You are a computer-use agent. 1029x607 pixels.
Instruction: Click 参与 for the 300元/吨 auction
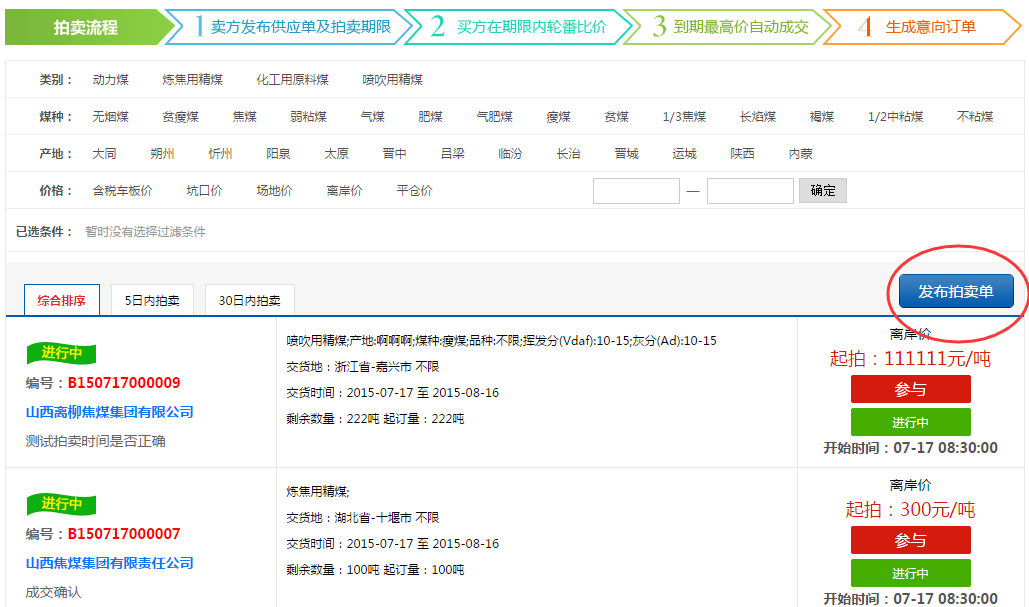[910, 540]
